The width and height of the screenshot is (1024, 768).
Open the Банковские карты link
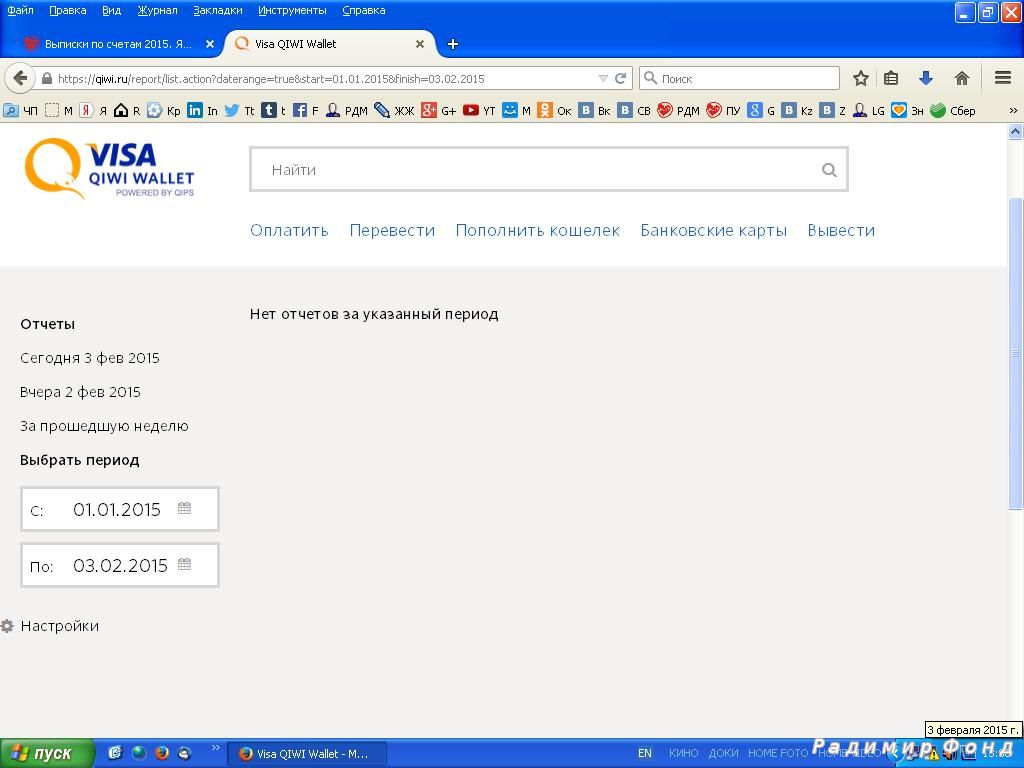point(713,231)
